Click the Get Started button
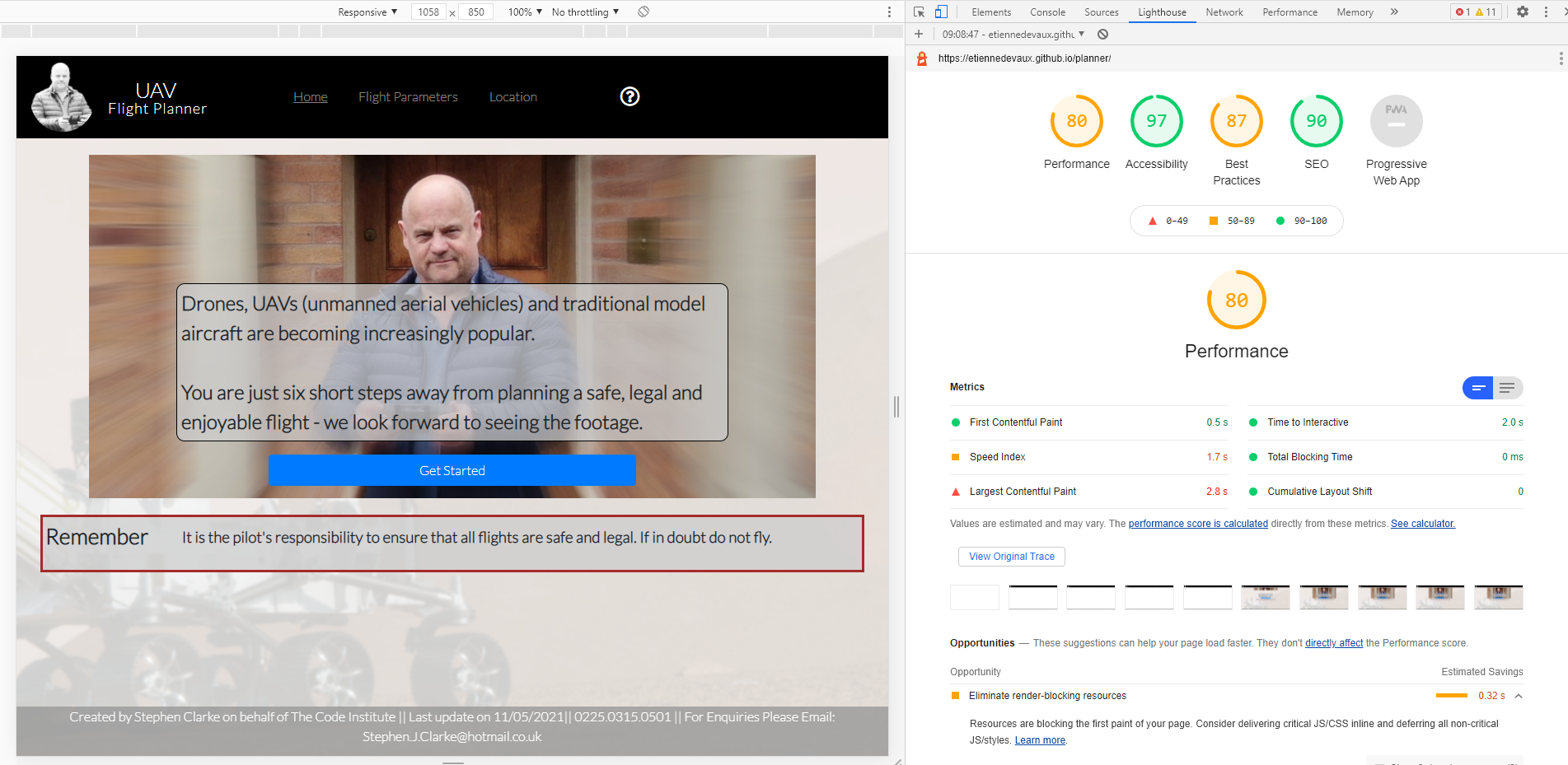 click(x=452, y=470)
